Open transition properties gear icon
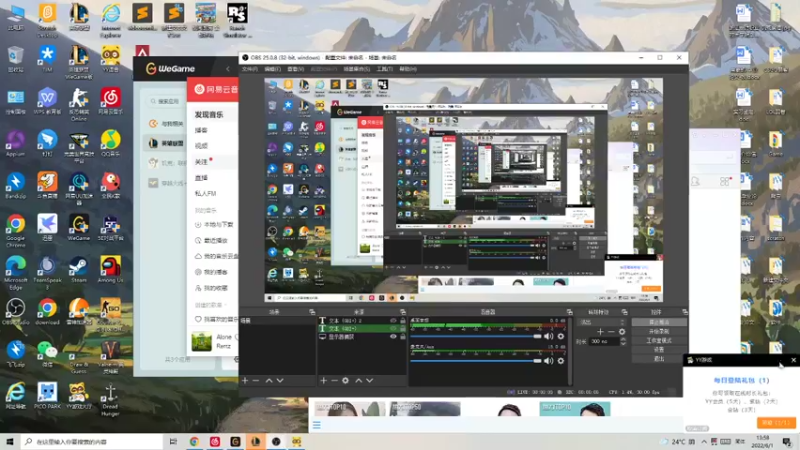The image size is (800, 450). pos(622,332)
